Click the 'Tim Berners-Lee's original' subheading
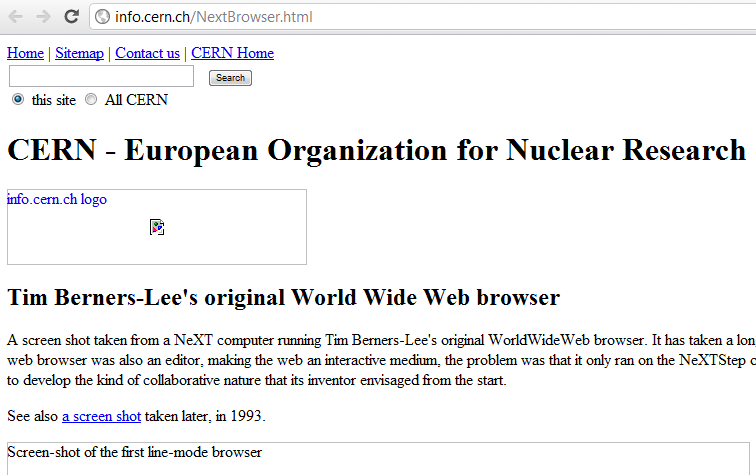The width and height of the screenshot is (756, 475). tap(283, 297)
